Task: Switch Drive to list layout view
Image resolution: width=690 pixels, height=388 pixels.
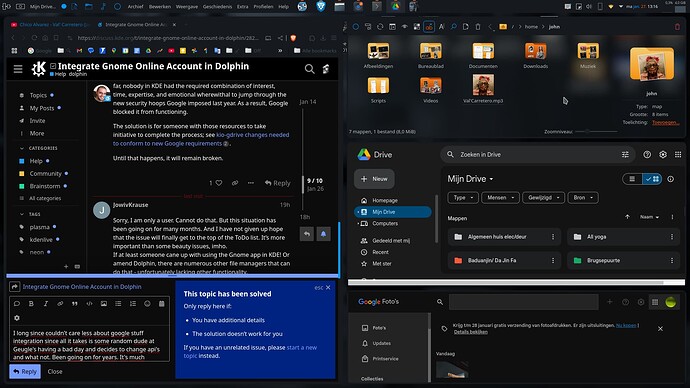Action: point(632,179)
